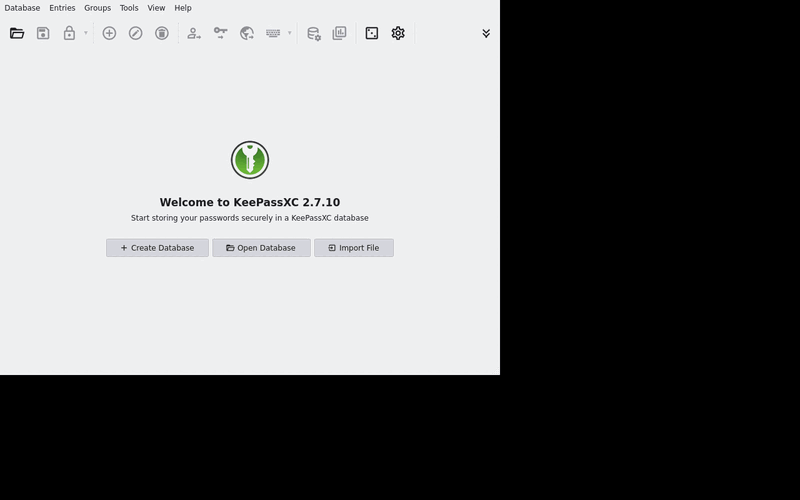Screen dimensions: 800x500
Task: Click the copy URL globe icon
Action: 247,33
